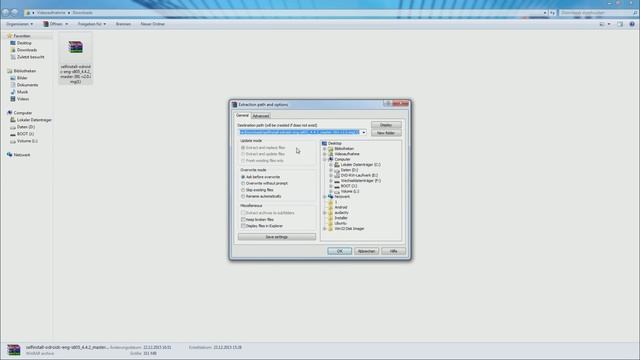Change view with Explorer view icon
This screenshot has width=640, height=360.
(x=602, y=24)
